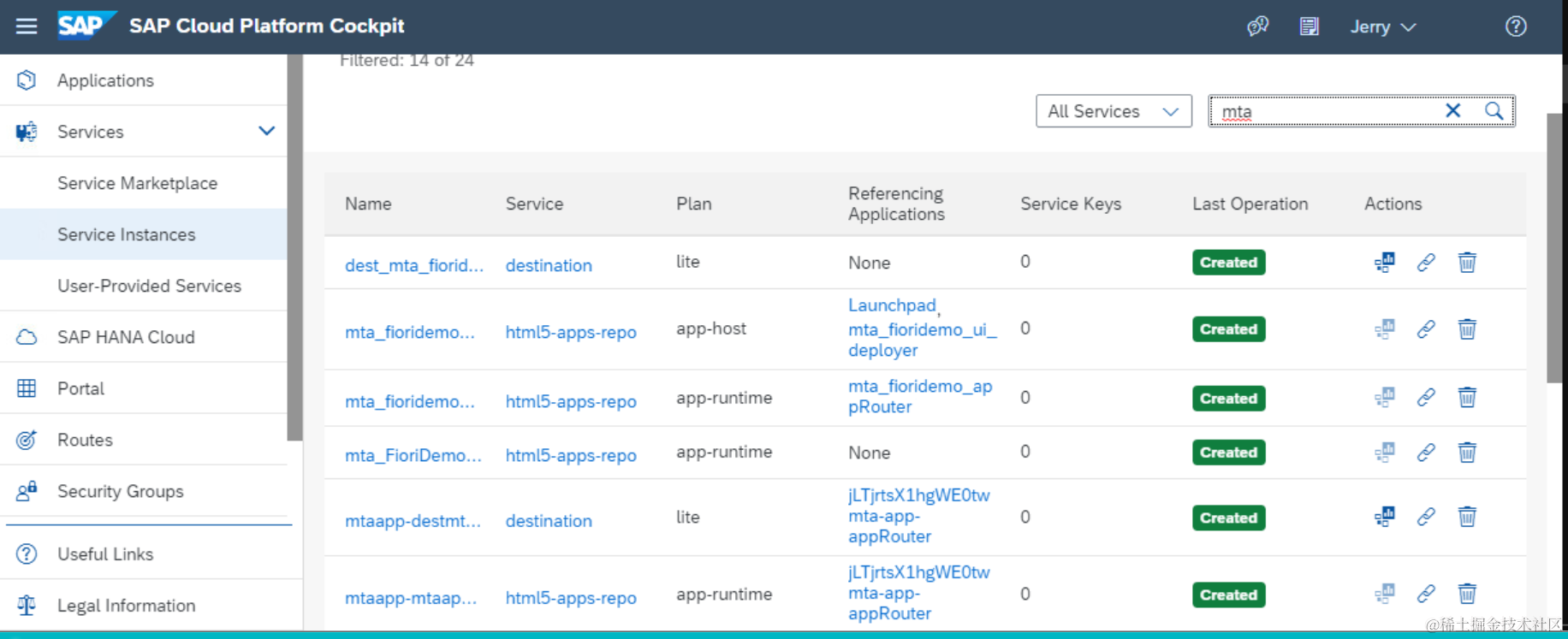Viewport: 1568px width, 639px height.
Task: Click the feedback chat icon in header
Action: 1257,27
